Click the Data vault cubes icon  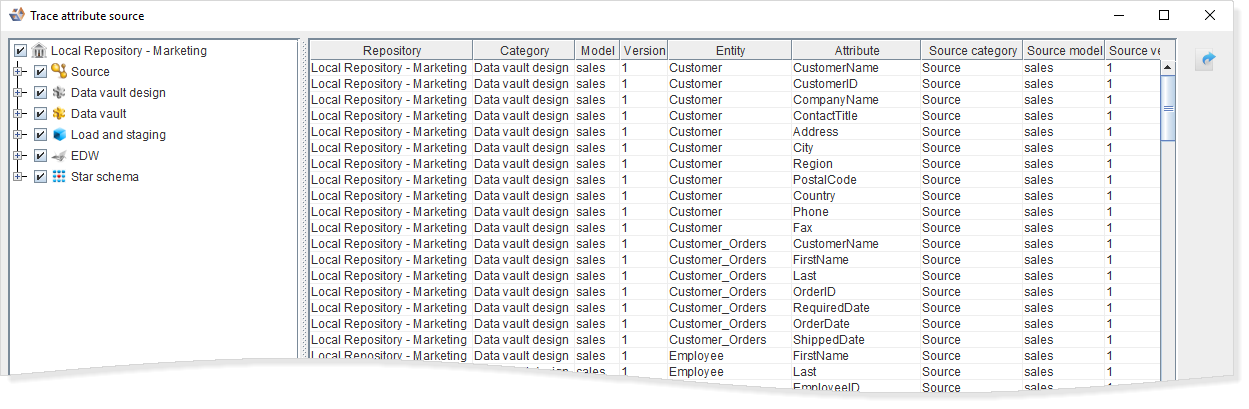(59, 114)
